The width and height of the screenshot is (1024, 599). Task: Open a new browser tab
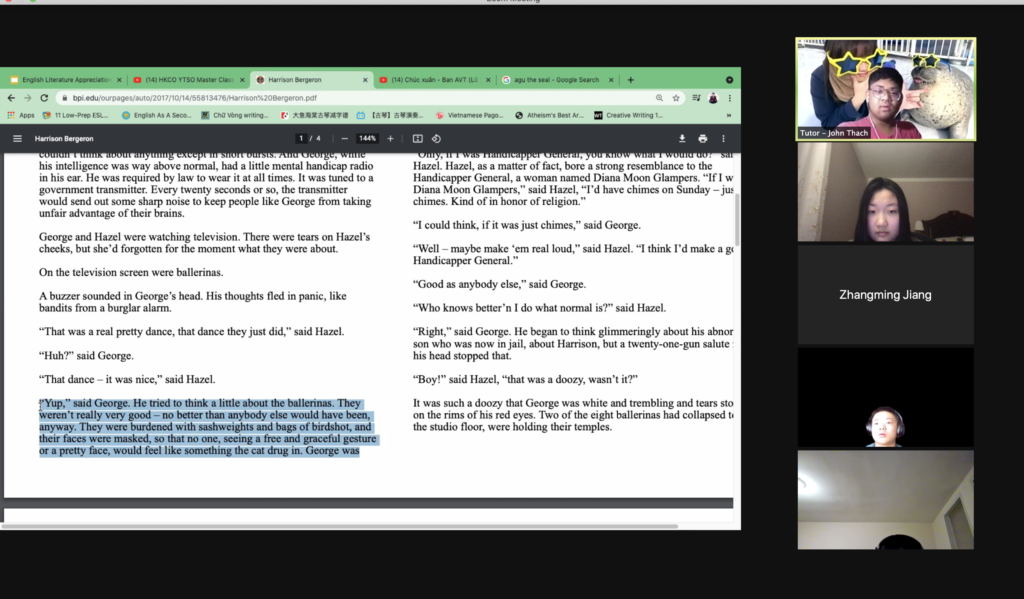630,80
